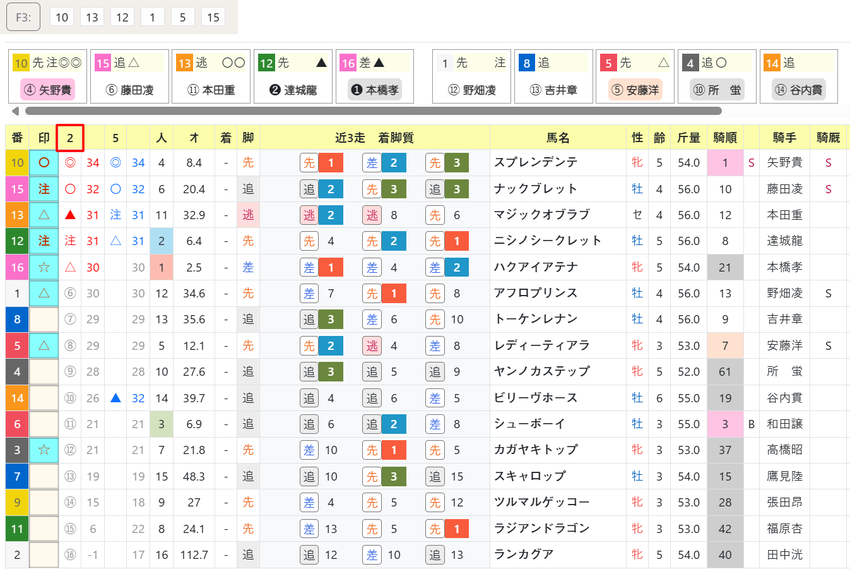Toggle the 印 mark cell for レディーティアラ
The width and height of the screenshot is (850, 569).
tap(44, 345)
